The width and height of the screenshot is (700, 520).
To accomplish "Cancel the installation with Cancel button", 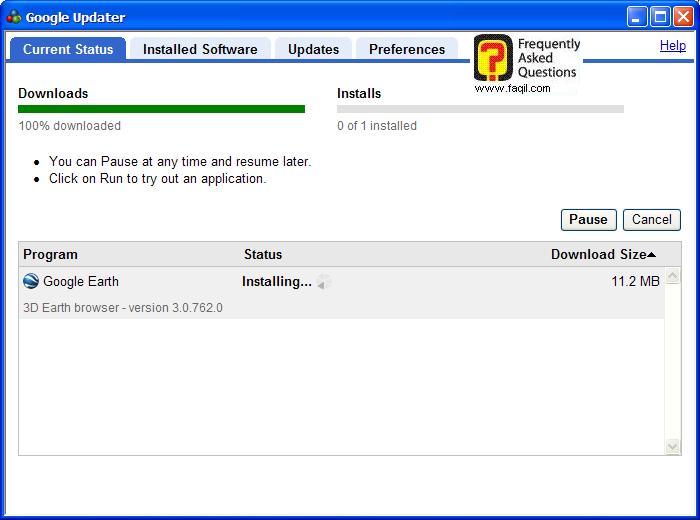I will (651, 220).
